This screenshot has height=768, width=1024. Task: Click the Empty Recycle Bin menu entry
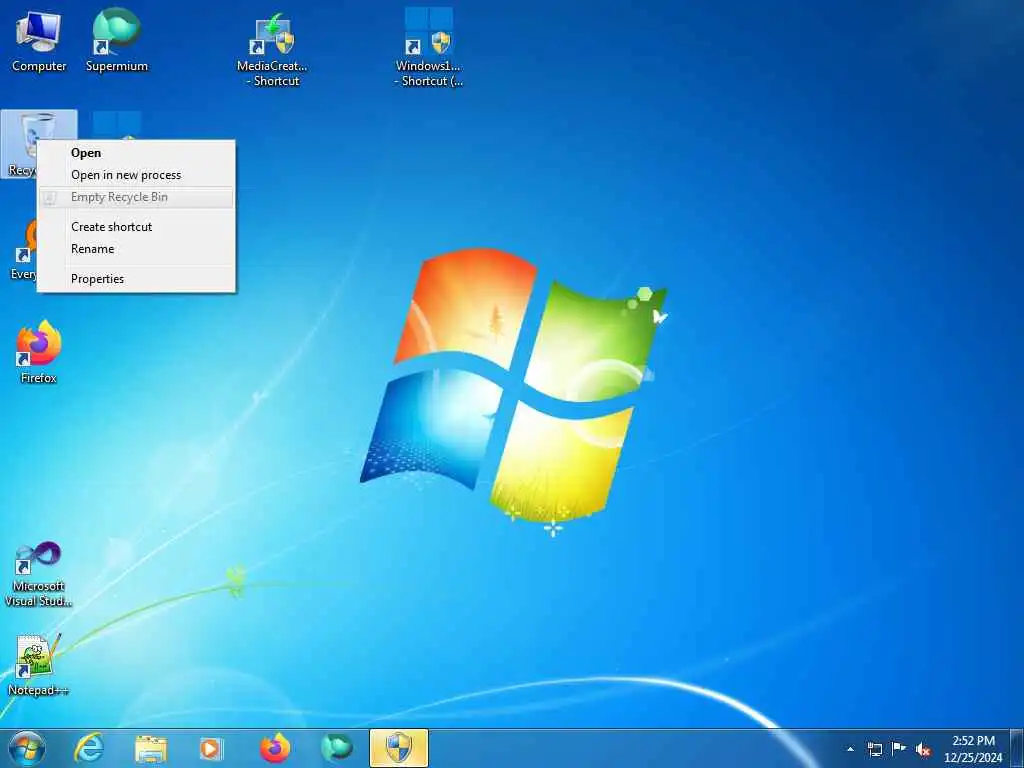pos(136,197)
